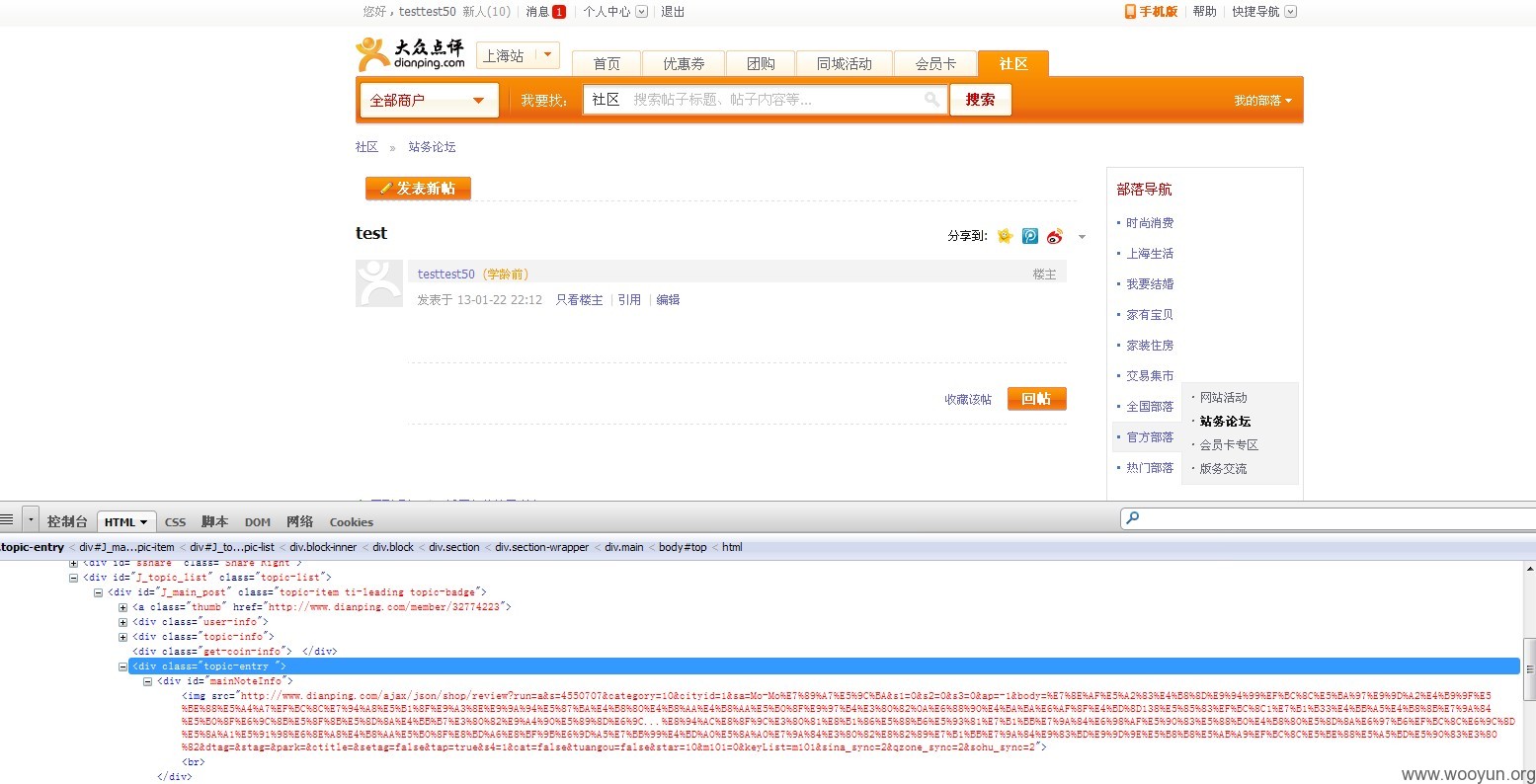Open 上海生活 in tribe navigation
Screen dimensions: 1536x784
1150,254
